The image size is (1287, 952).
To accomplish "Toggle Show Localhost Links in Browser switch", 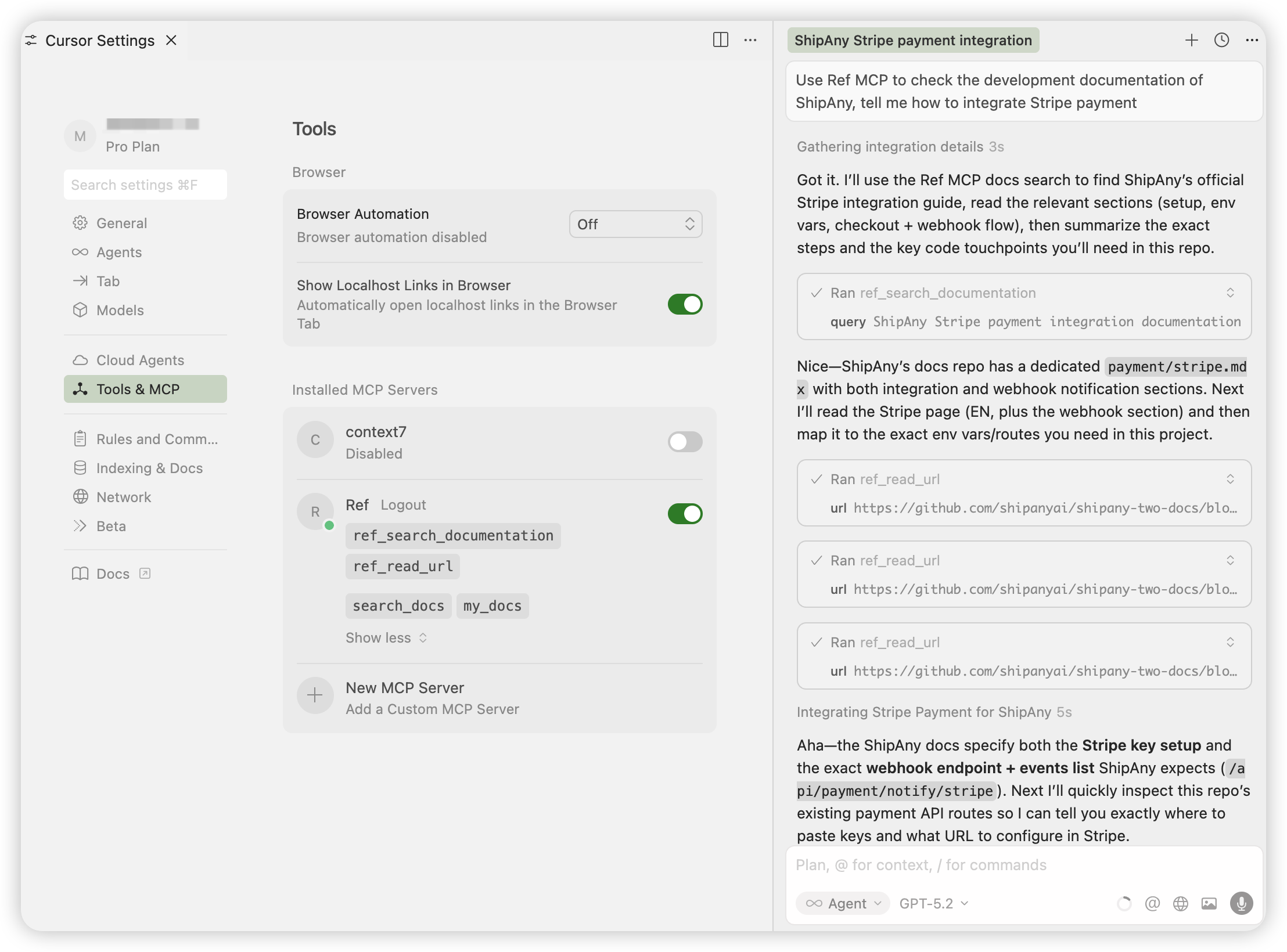I will pos(685,304).
